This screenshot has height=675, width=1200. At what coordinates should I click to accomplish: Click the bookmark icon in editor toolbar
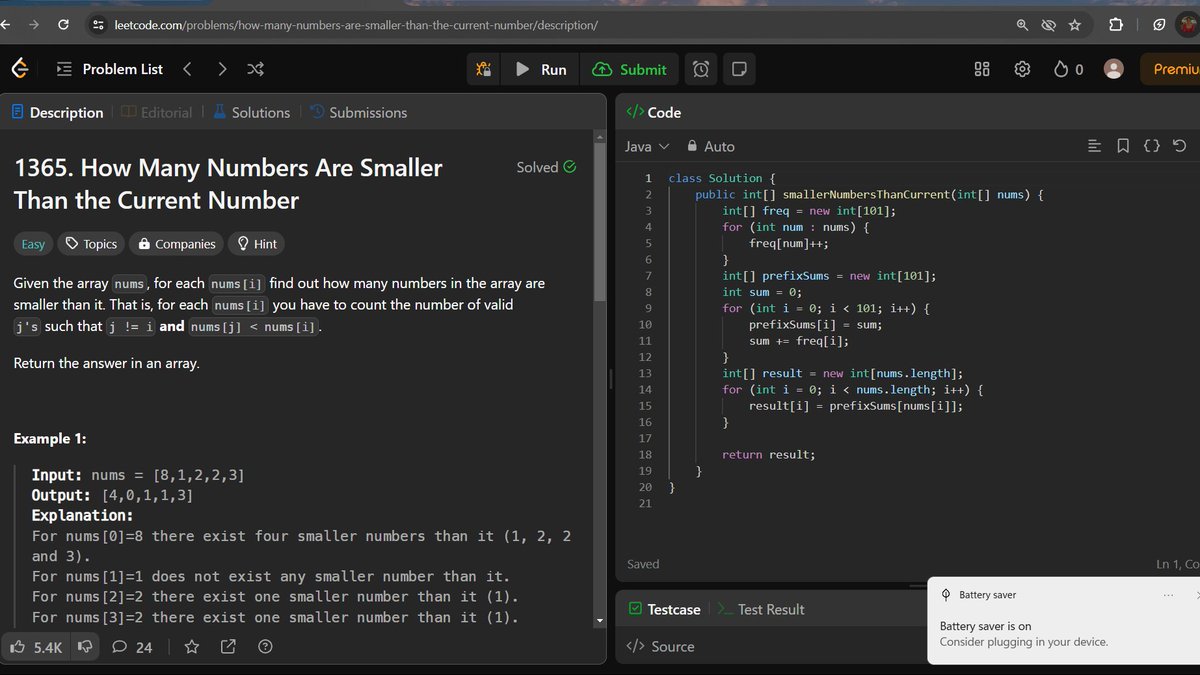(1123, 146)
